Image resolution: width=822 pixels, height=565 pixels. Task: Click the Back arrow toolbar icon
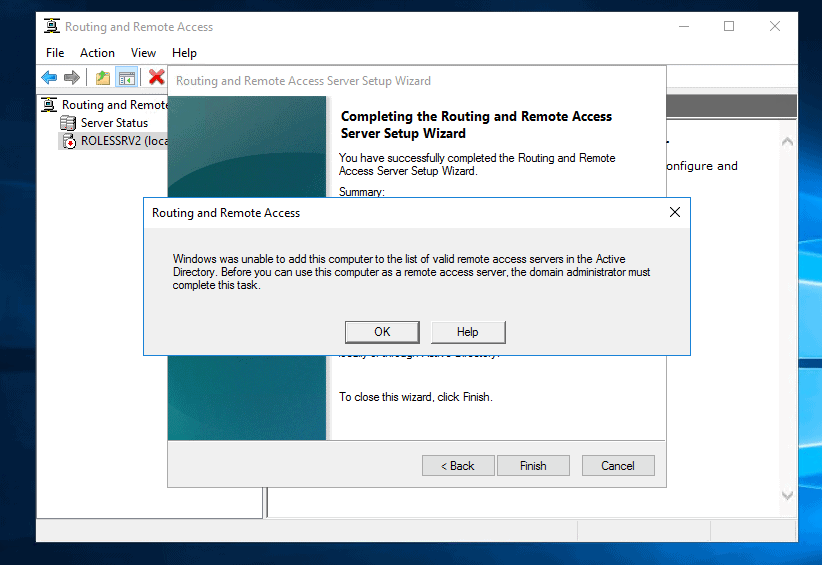point(49,77)
